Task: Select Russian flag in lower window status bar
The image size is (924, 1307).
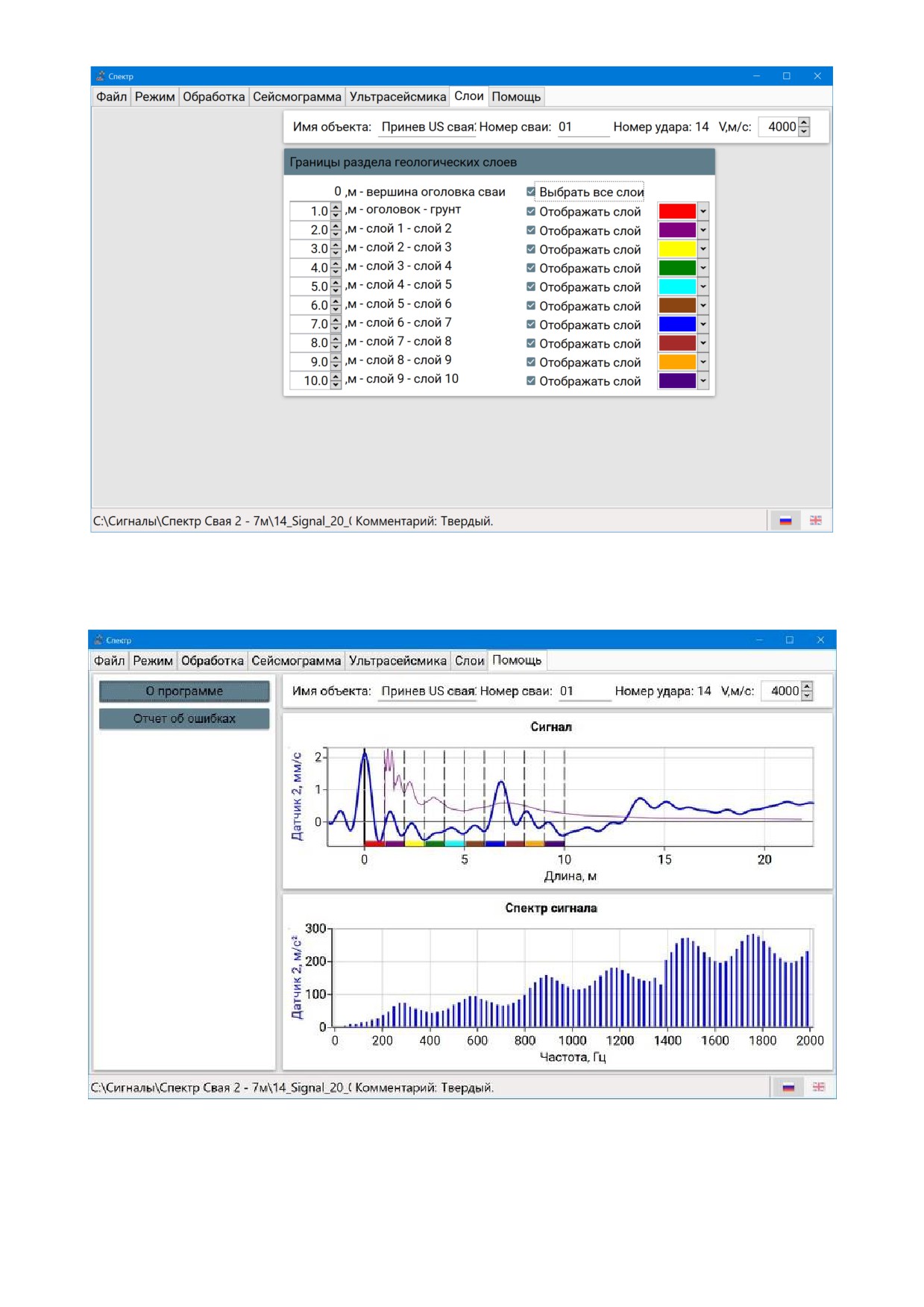Action: coord(788,1088)
